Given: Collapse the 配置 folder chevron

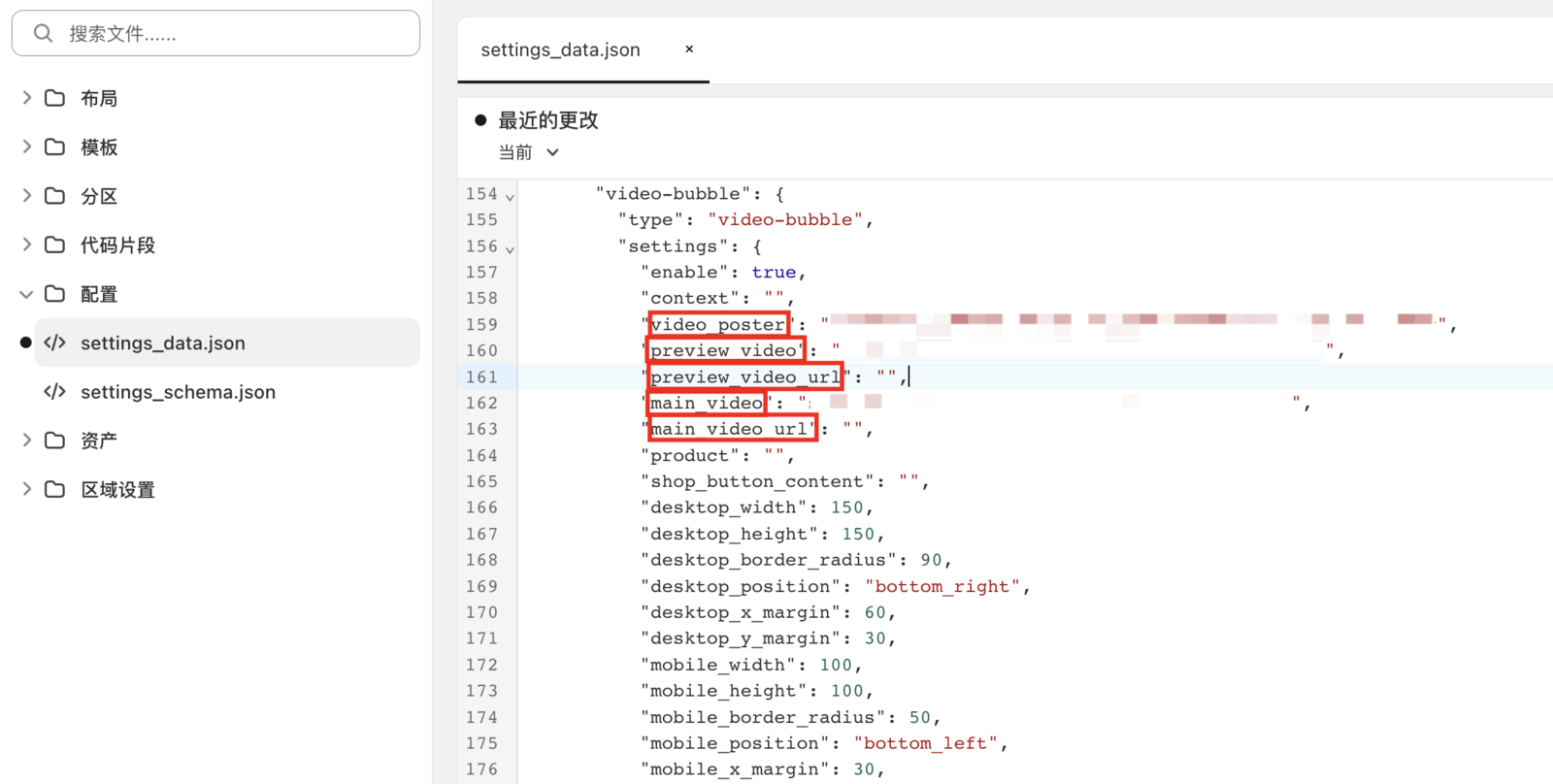Looking at the screenshot, I should pos(27,294).
